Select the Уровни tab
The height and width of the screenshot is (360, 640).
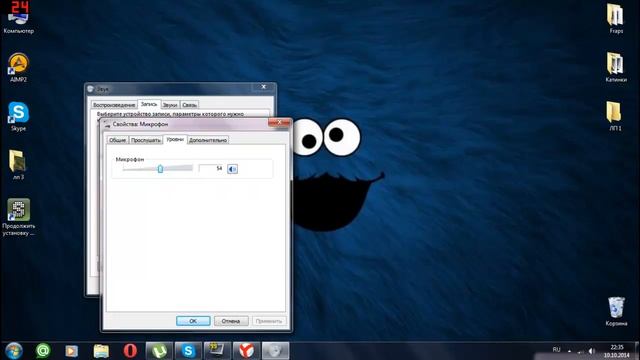[x=175, y=139]
